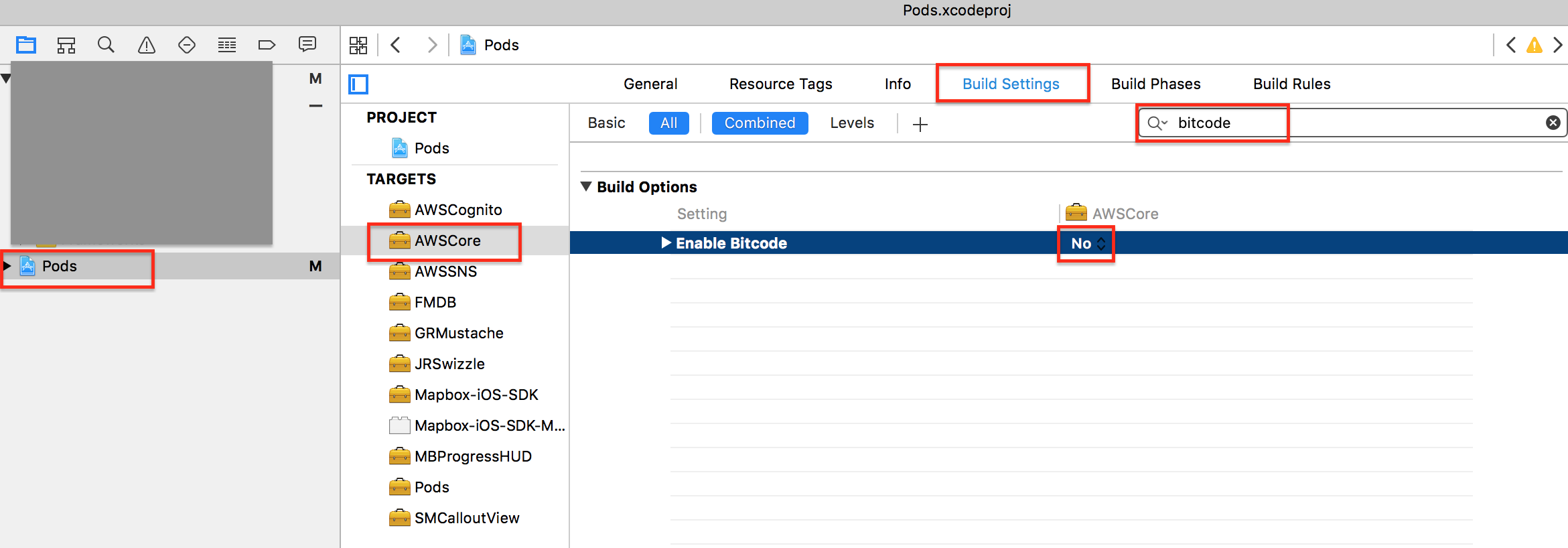Open the search options magnifier dropdown
The width and height of the screenshot is (1568, 548).
1157,123
